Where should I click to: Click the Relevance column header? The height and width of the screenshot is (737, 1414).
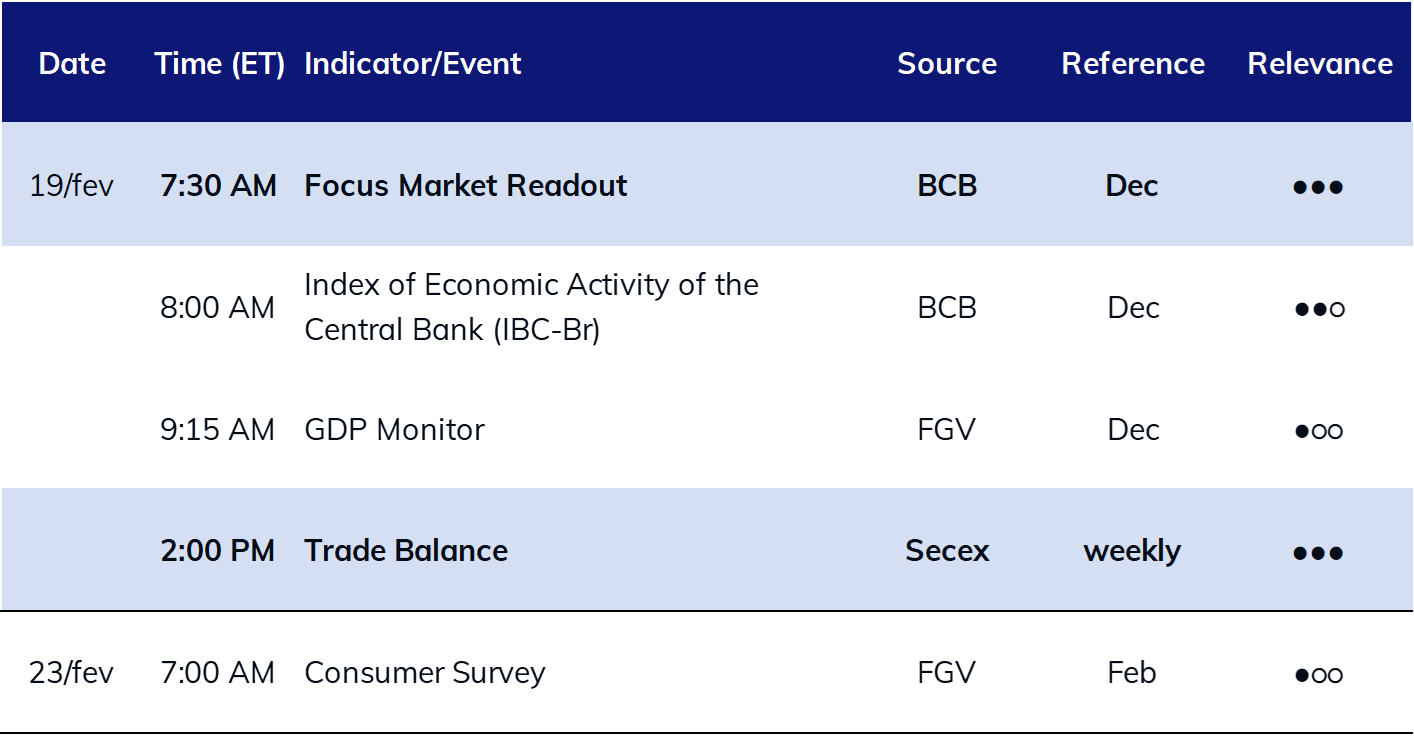pos(1320,64)
